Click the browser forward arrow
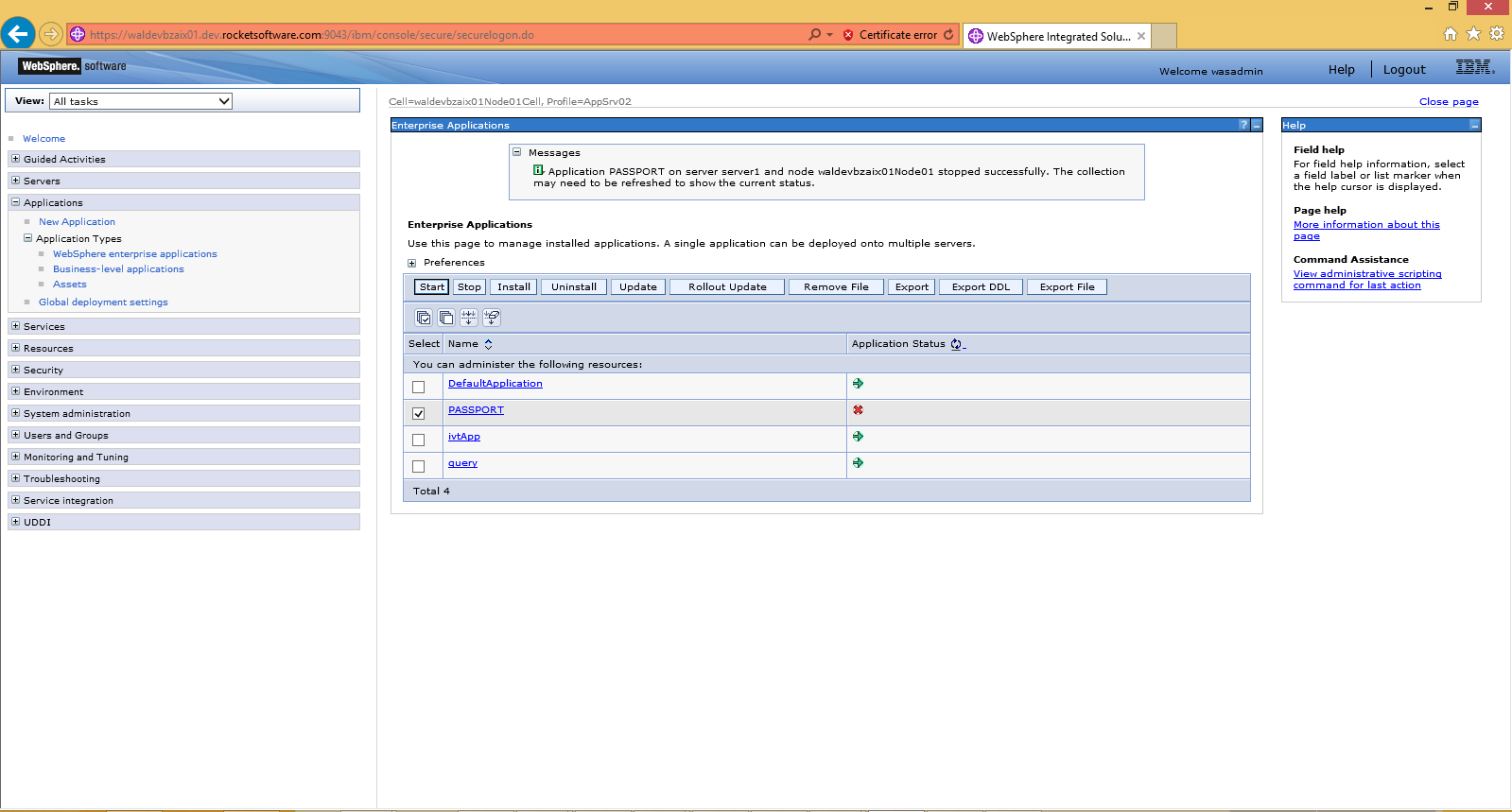The height and width of the screenshot is (812, 1512). pos(51,34)
